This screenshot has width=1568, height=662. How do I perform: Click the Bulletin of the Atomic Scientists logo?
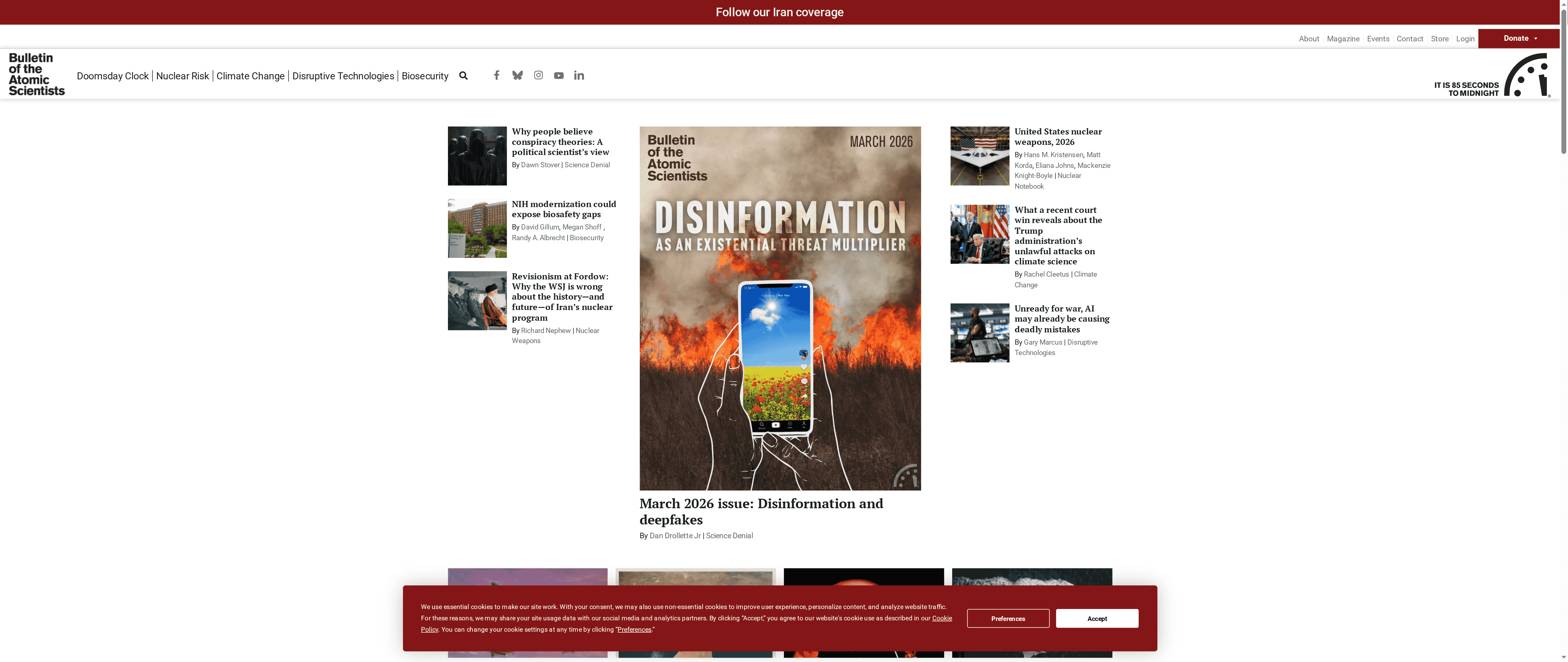click(36, 74)
